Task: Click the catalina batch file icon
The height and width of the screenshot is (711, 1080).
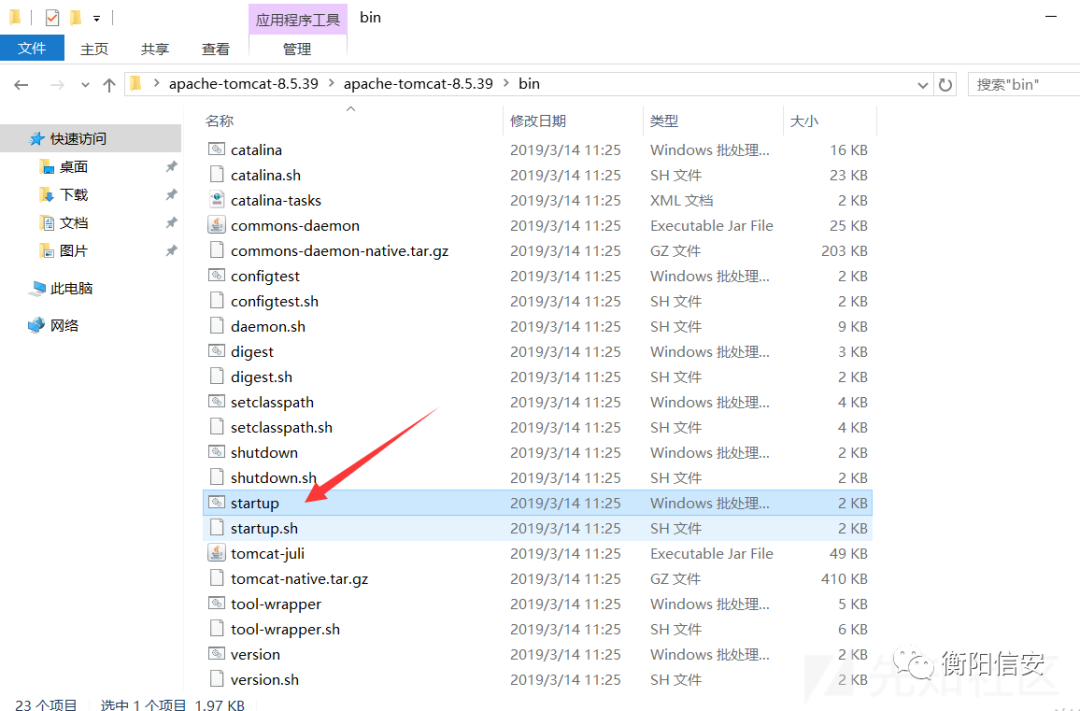Action: point(216,149)
